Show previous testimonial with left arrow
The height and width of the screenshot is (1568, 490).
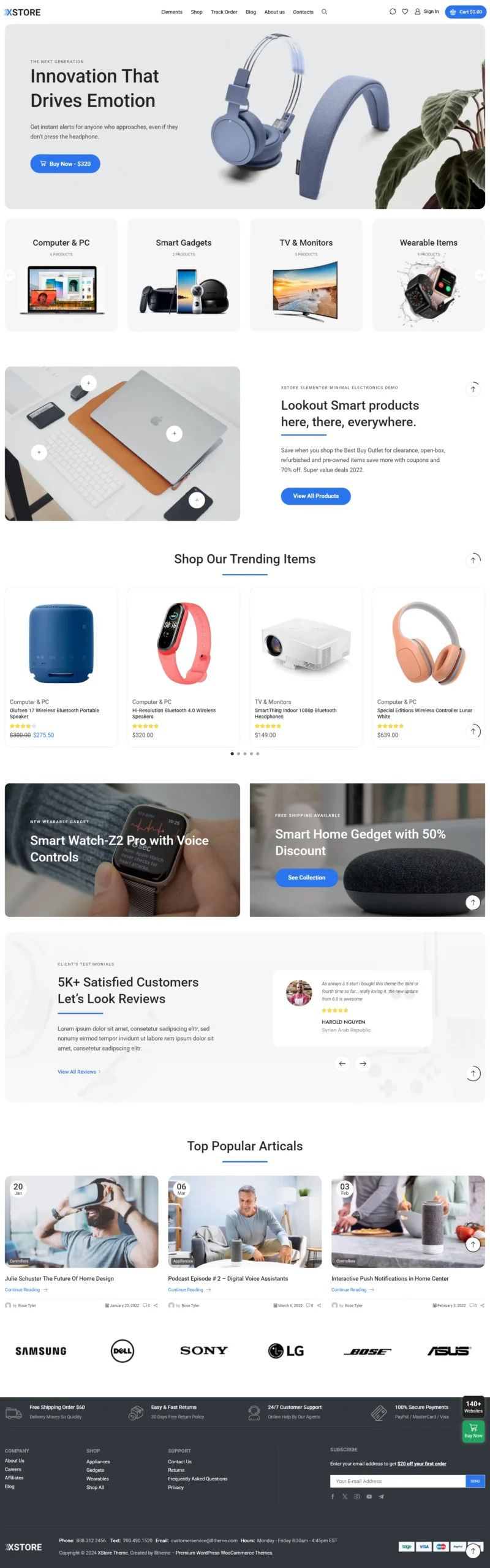(x=342, y=1063)
